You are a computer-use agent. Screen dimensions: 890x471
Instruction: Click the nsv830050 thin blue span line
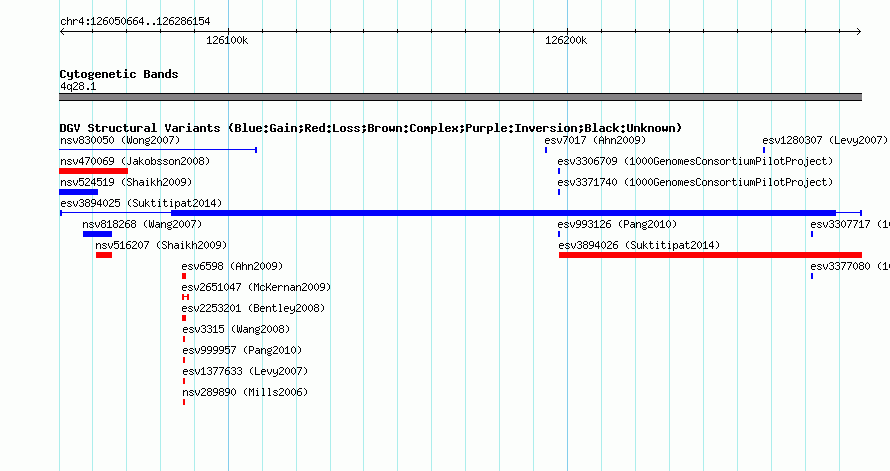pyautogui.click(x=158, y=150)
